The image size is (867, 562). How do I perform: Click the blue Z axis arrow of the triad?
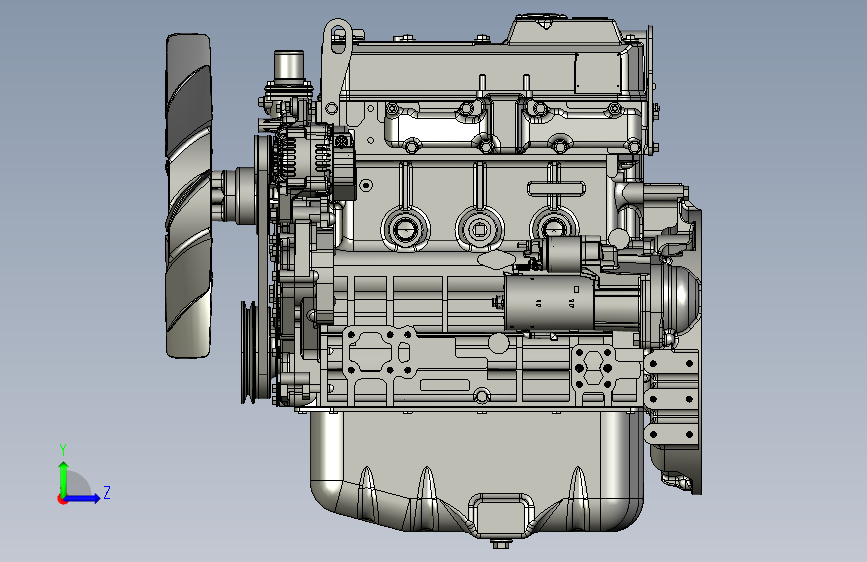pos(82,498)
